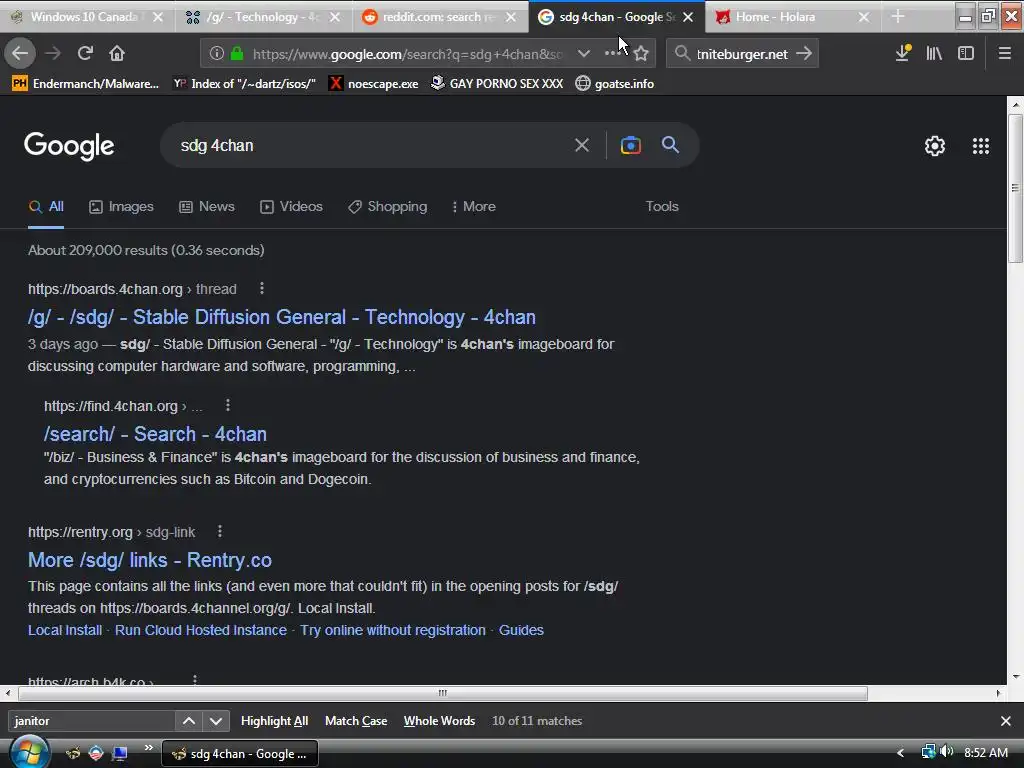The image size is (1024, 768).
Task: Click the tniteburger.net search box
Action: pyautogui.click(x=743, y=54)
